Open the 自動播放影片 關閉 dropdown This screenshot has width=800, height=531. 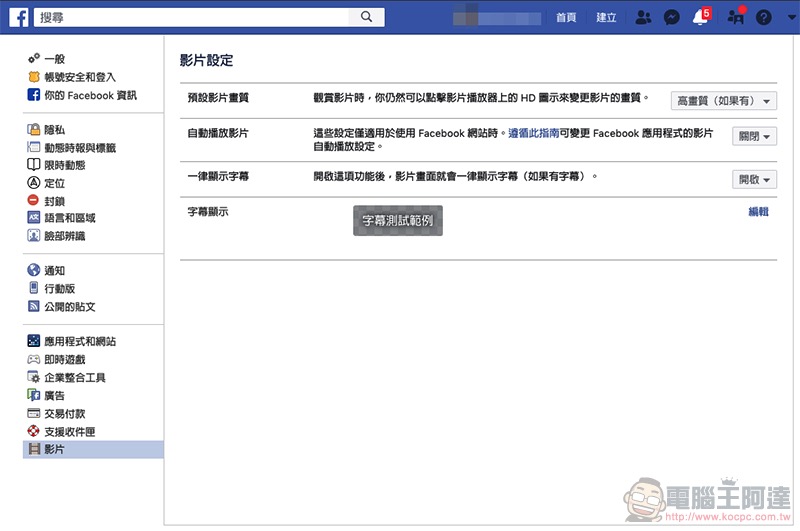tap(754, 136)
